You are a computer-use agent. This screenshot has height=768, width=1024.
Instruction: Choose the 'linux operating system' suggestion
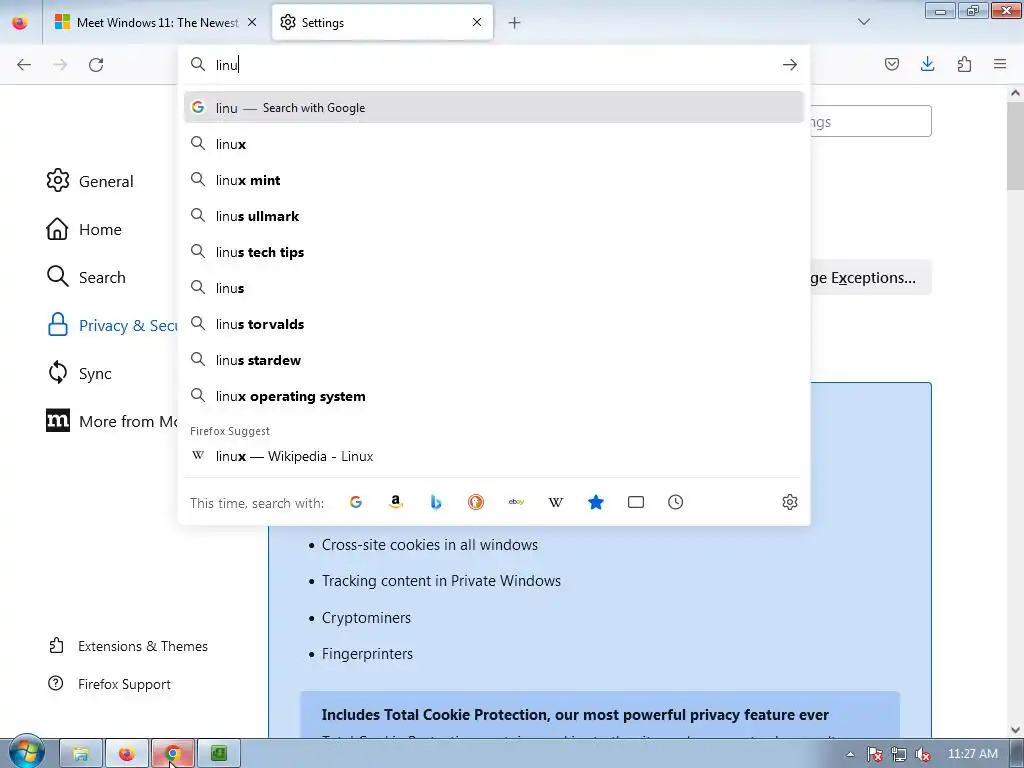click(x=494, y=396)
